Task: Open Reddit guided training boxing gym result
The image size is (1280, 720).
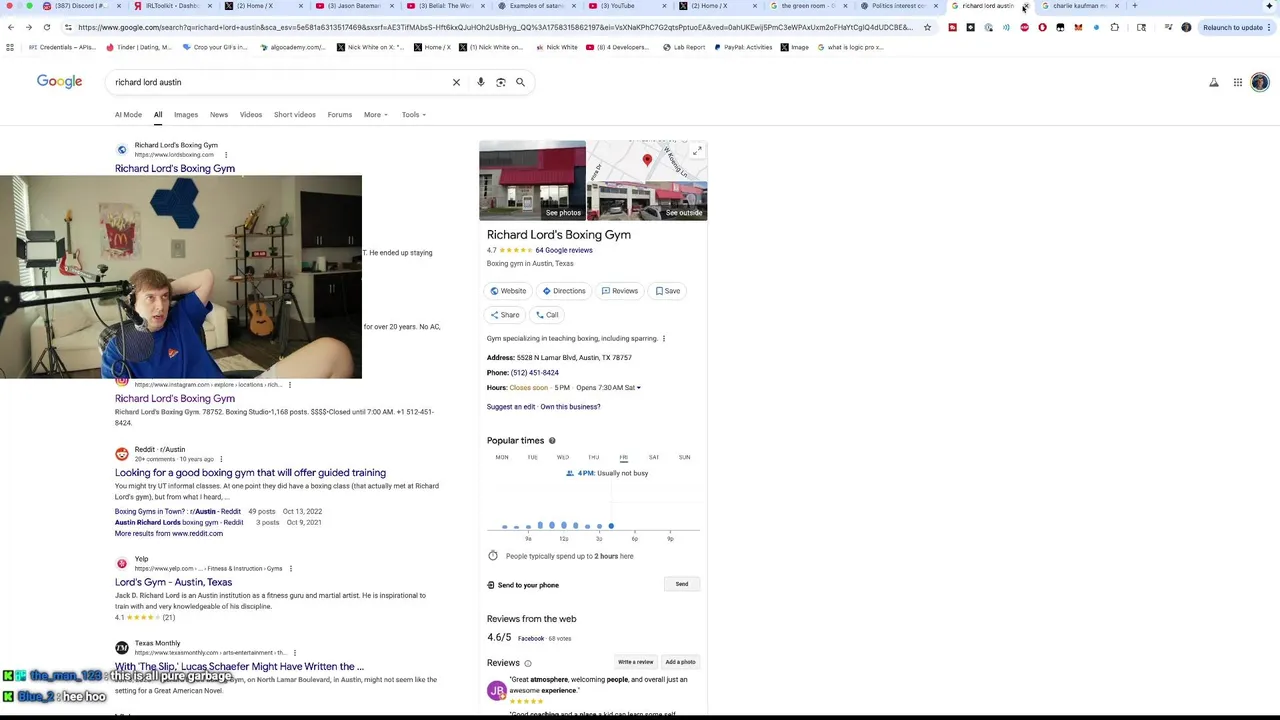Action: click(250, 473)
